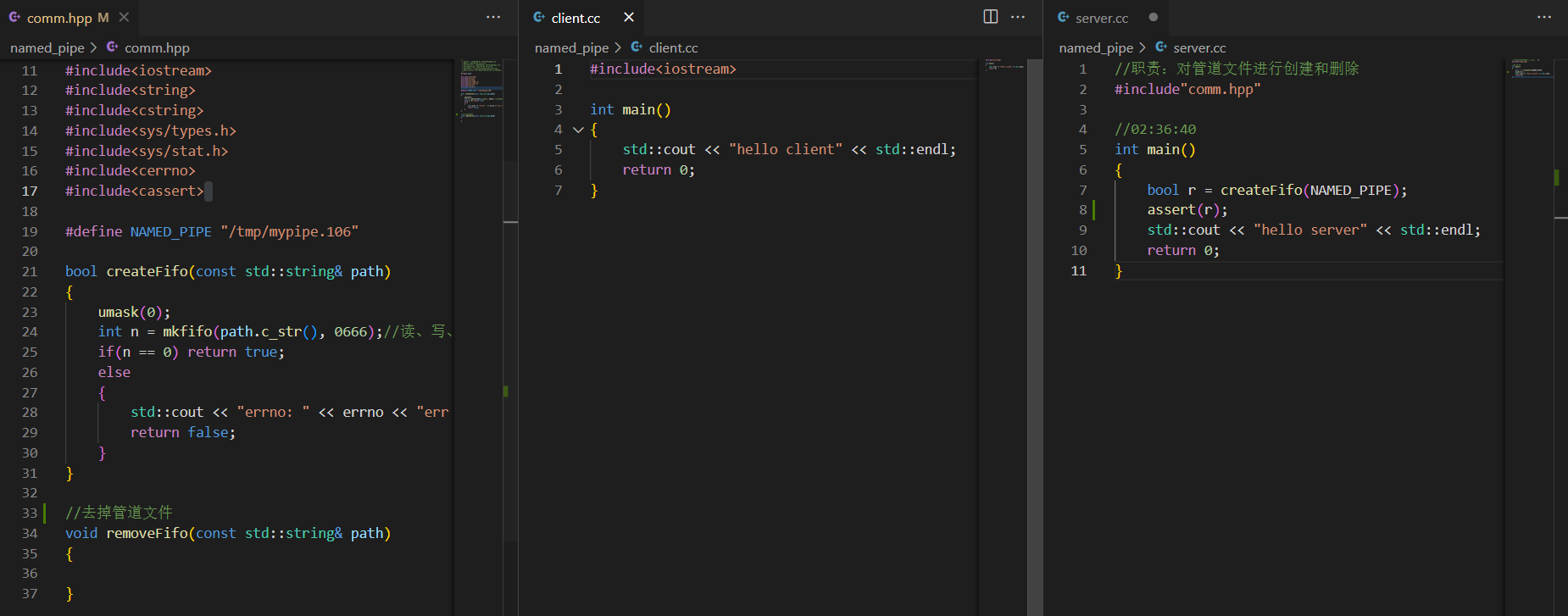The height and width of the screenshot is (616, 1568).
Task: Click umask(0); line in comm.hpp
Action: [134, 312]
